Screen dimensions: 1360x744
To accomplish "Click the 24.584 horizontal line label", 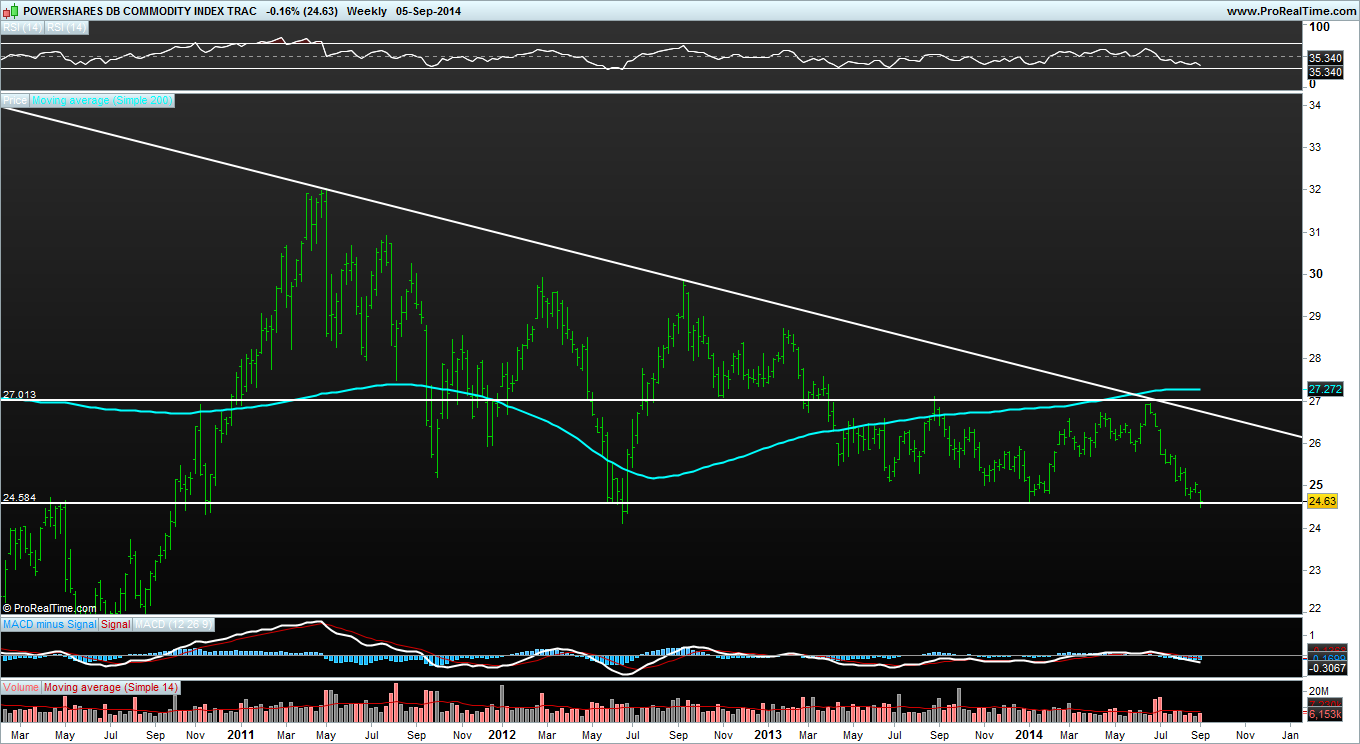I will (19, 497).
